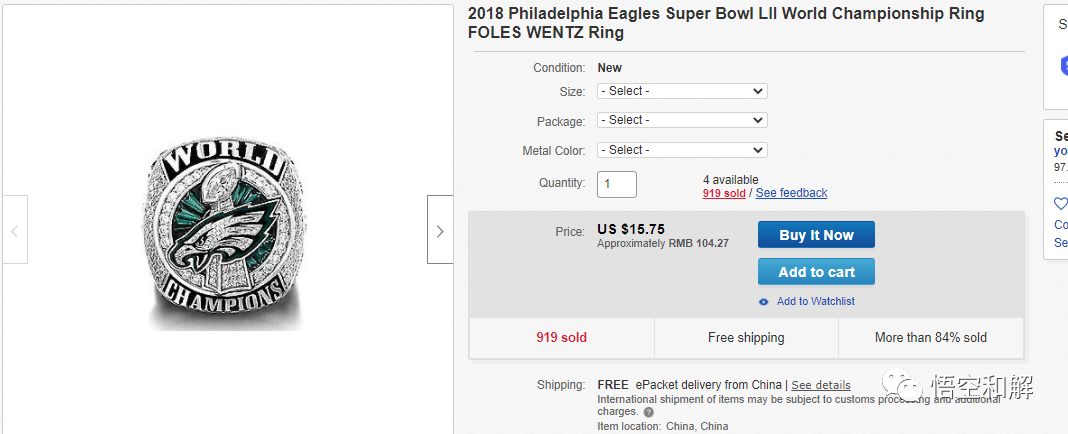Click the Quantity input field

coord(617,184)
